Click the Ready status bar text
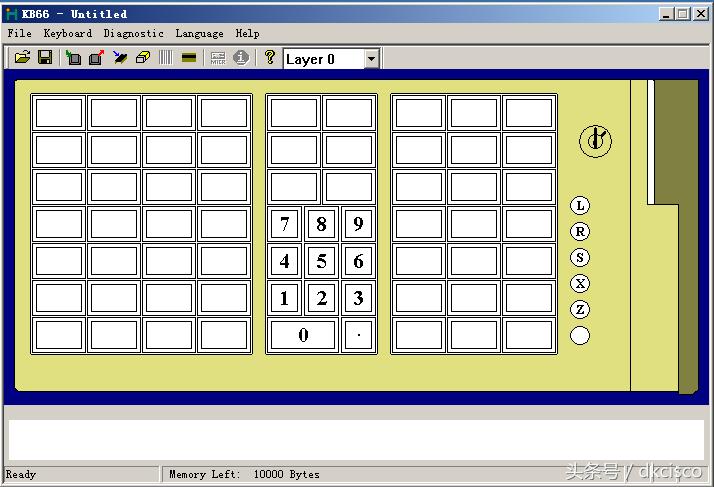714x487 pixels. tap(21, 474)
